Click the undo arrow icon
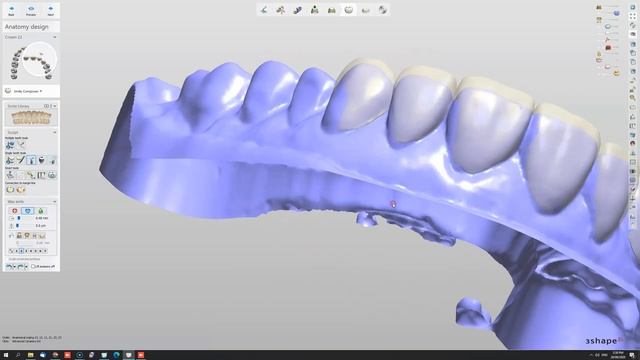 tap(9, 267)
